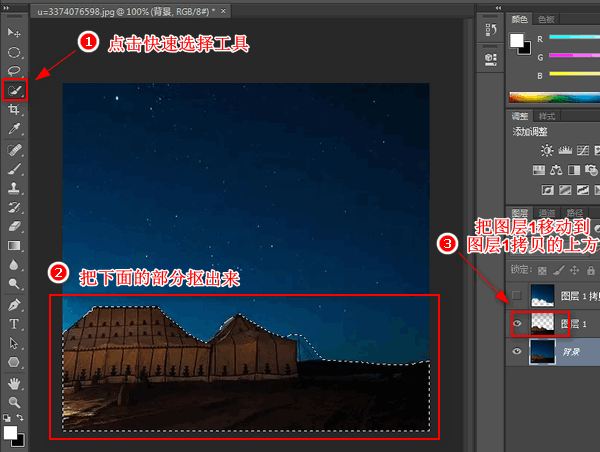Select the 背景 layer thumbnail
600x452 pixels.
[542, 351]
